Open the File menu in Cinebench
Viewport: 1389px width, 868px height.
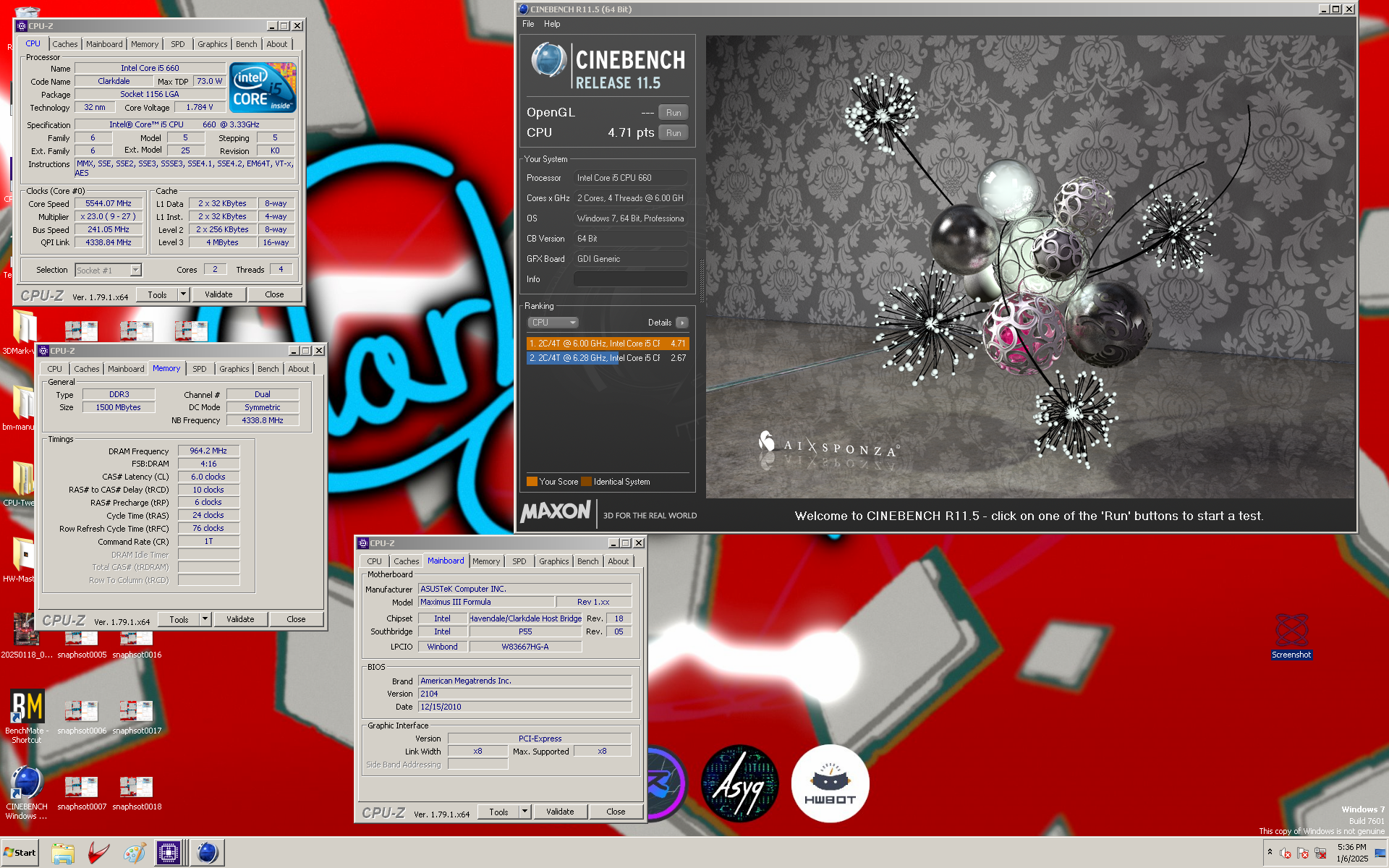coord(528,24)
